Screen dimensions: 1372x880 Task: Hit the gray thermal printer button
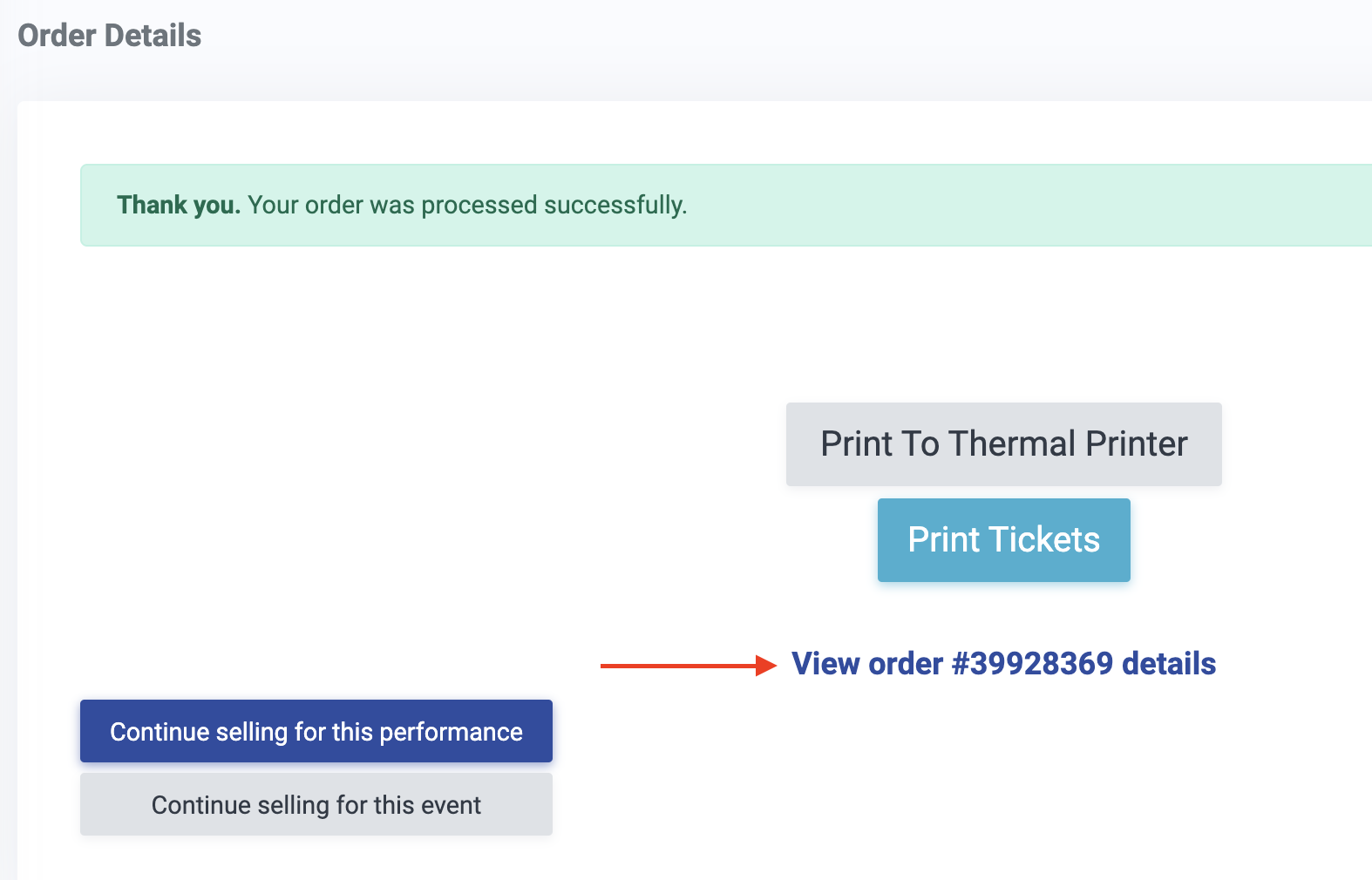coord(1003,444)
